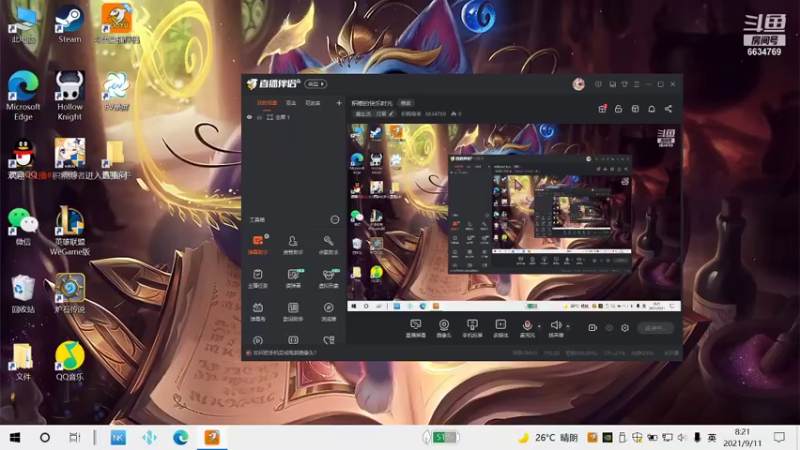Select the full-screen source row
Image resolution: width=800 pixels, height=450 pixels.
[x=294, y=117]
